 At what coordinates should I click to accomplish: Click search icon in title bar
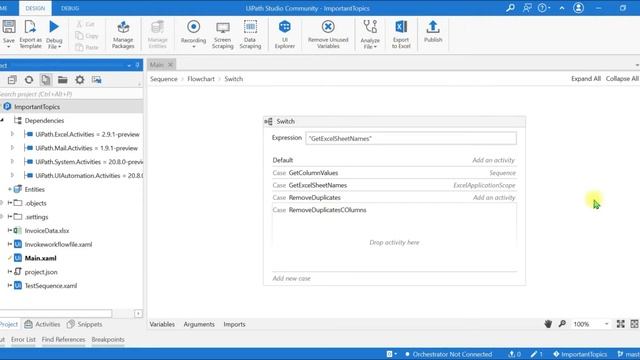coord(510,8)
